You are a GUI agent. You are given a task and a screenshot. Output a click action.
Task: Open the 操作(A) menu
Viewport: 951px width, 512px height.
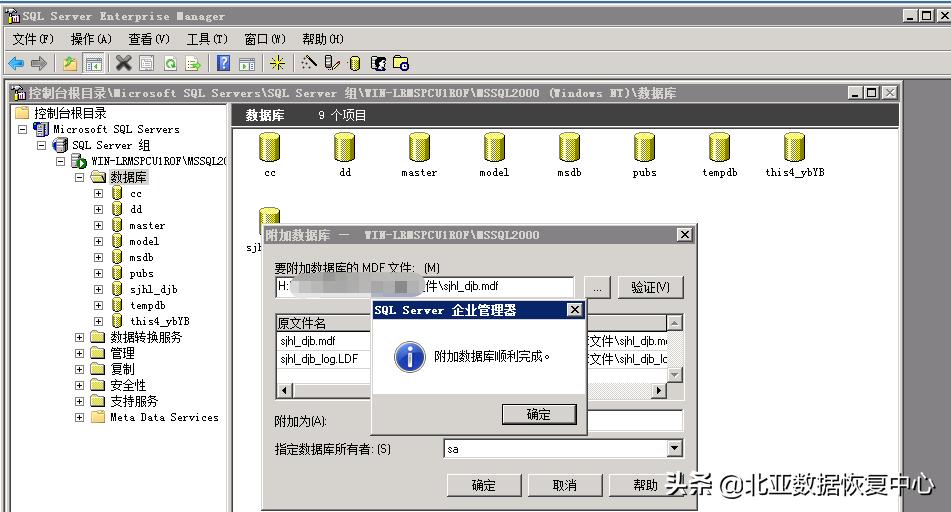pyautogui.click(x=91, y=39)
